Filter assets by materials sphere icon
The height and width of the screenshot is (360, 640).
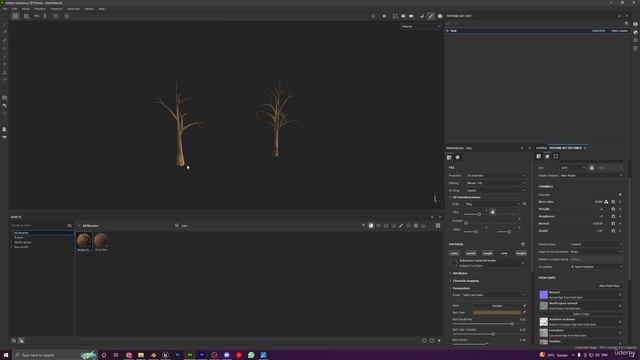(371, 225)
